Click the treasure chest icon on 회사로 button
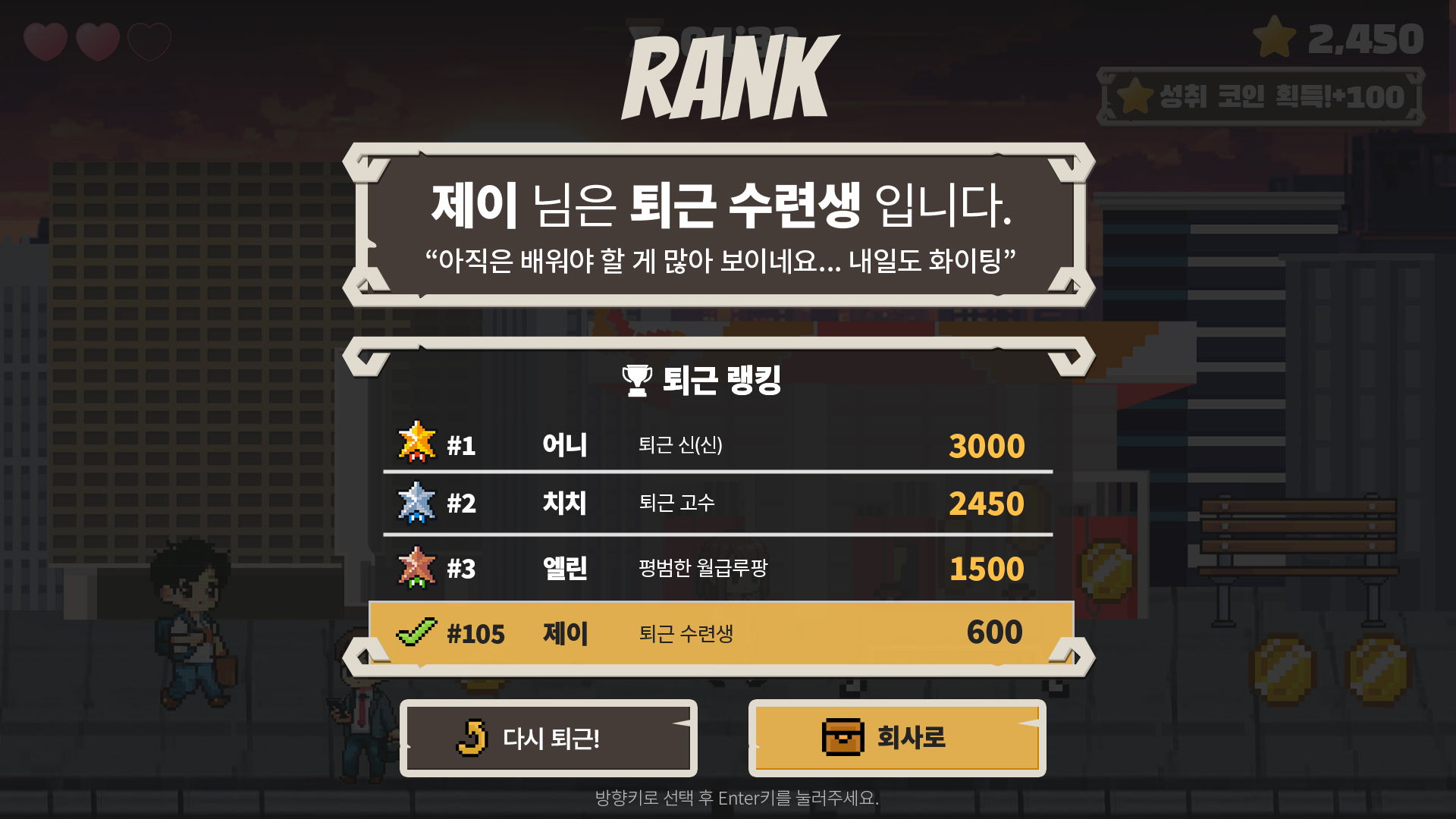1456x819 pixels. pyautogui.click(x=843, y=737)
